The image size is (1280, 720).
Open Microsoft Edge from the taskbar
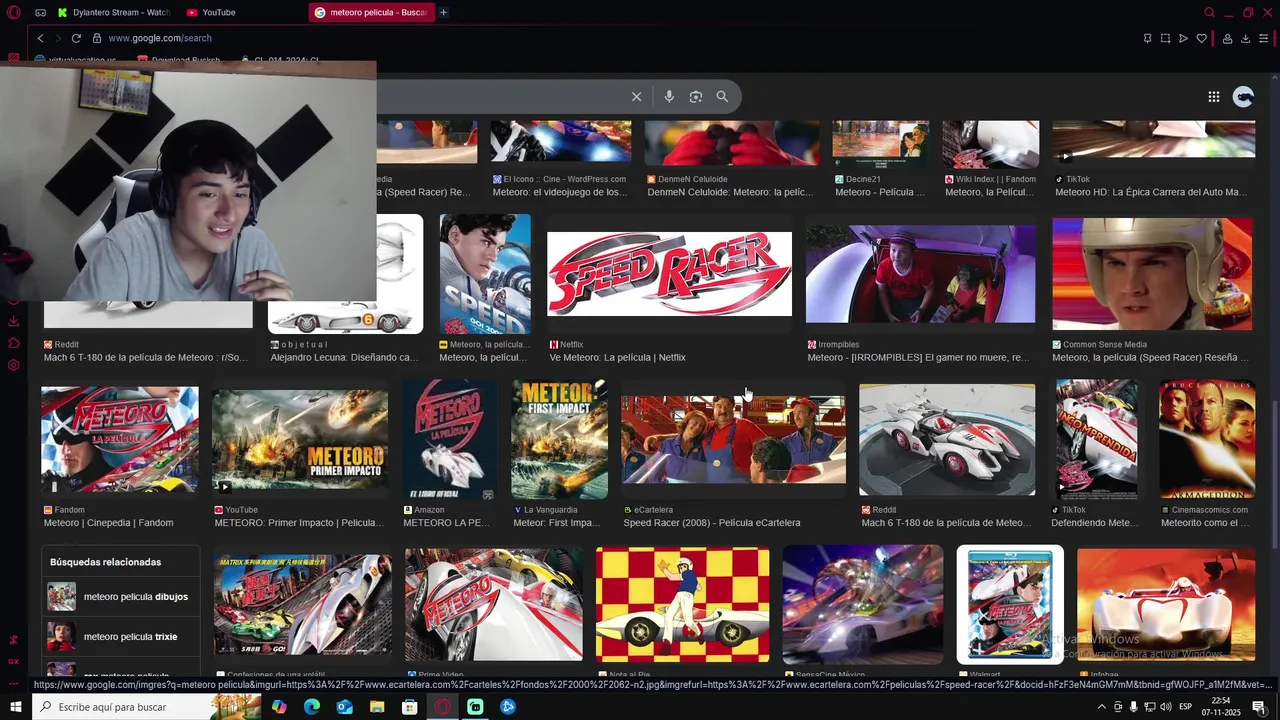pyautogui.click(x=312, y=707)
